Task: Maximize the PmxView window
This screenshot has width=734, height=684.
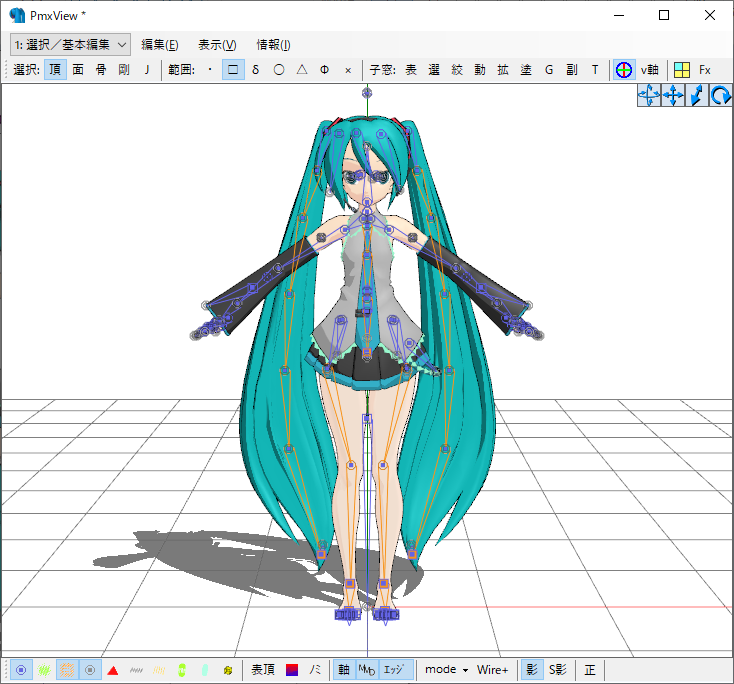Action: point(664,15)
